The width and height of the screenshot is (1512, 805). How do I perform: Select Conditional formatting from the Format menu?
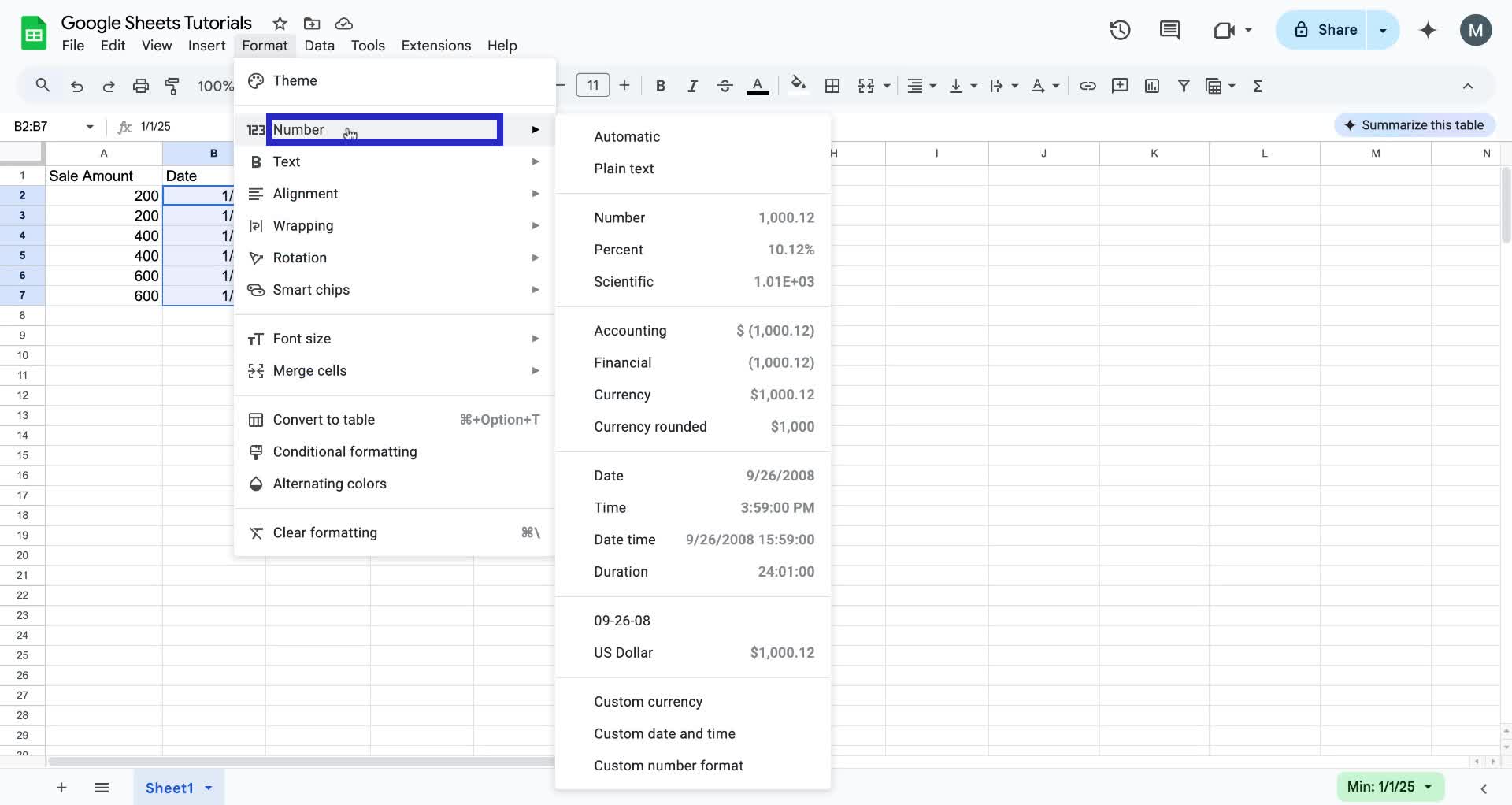coord(345,451)
